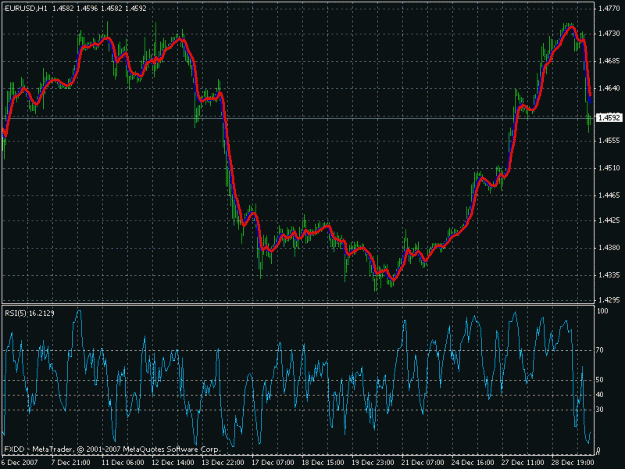Click the 18 Dec 15:00 time label
This screenshot has height=469, width=625.
pyautogui.click(x=323, y=463)
